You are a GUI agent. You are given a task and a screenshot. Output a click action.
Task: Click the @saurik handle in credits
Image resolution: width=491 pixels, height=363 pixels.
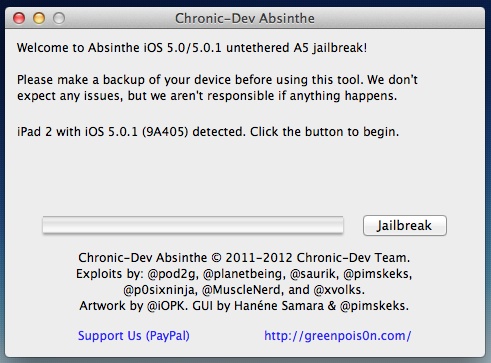click(x=314, y=274)
